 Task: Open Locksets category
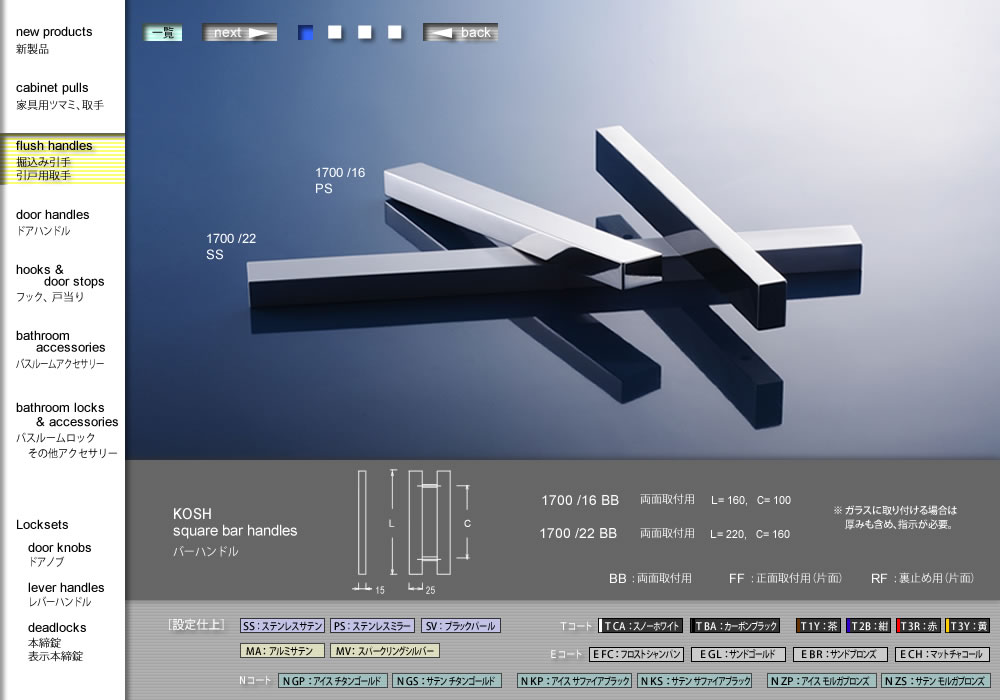pos(42,525)
